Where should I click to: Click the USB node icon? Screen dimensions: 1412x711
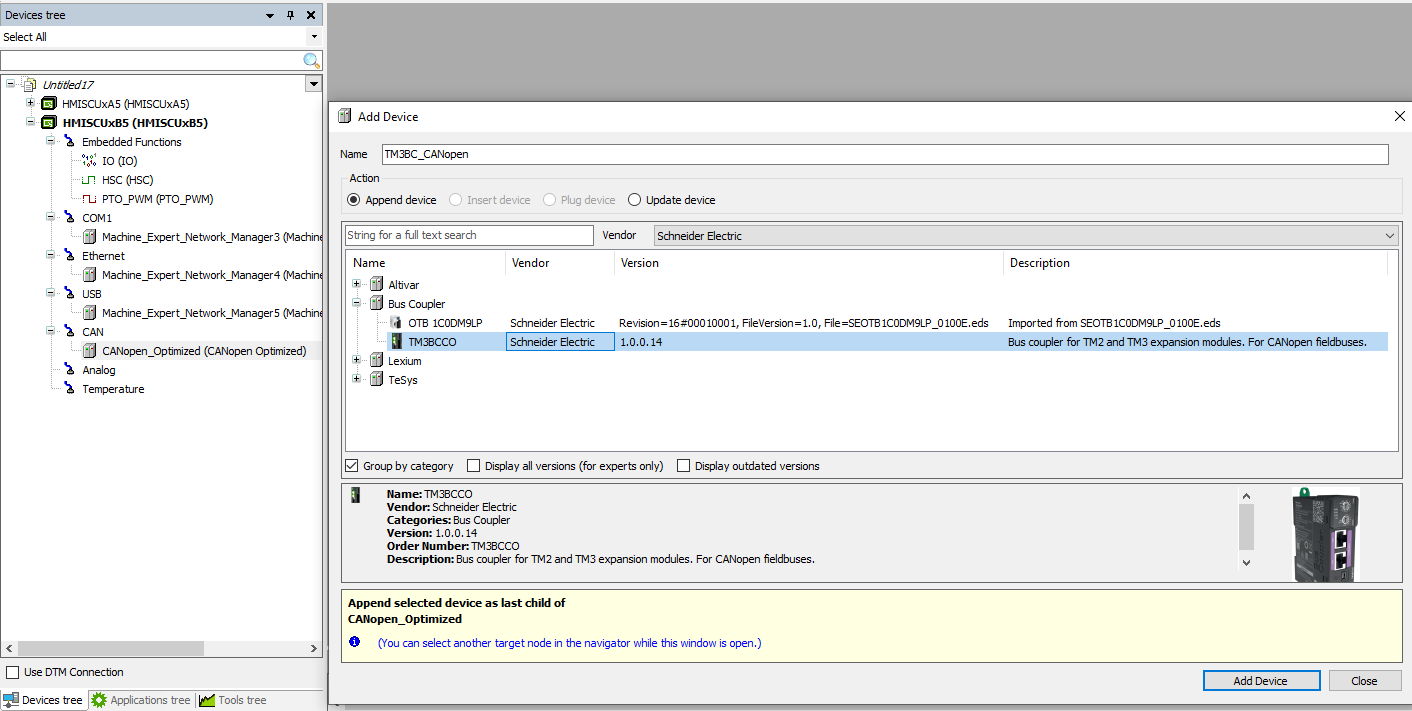pyautogui.click(x=69, y=294)
